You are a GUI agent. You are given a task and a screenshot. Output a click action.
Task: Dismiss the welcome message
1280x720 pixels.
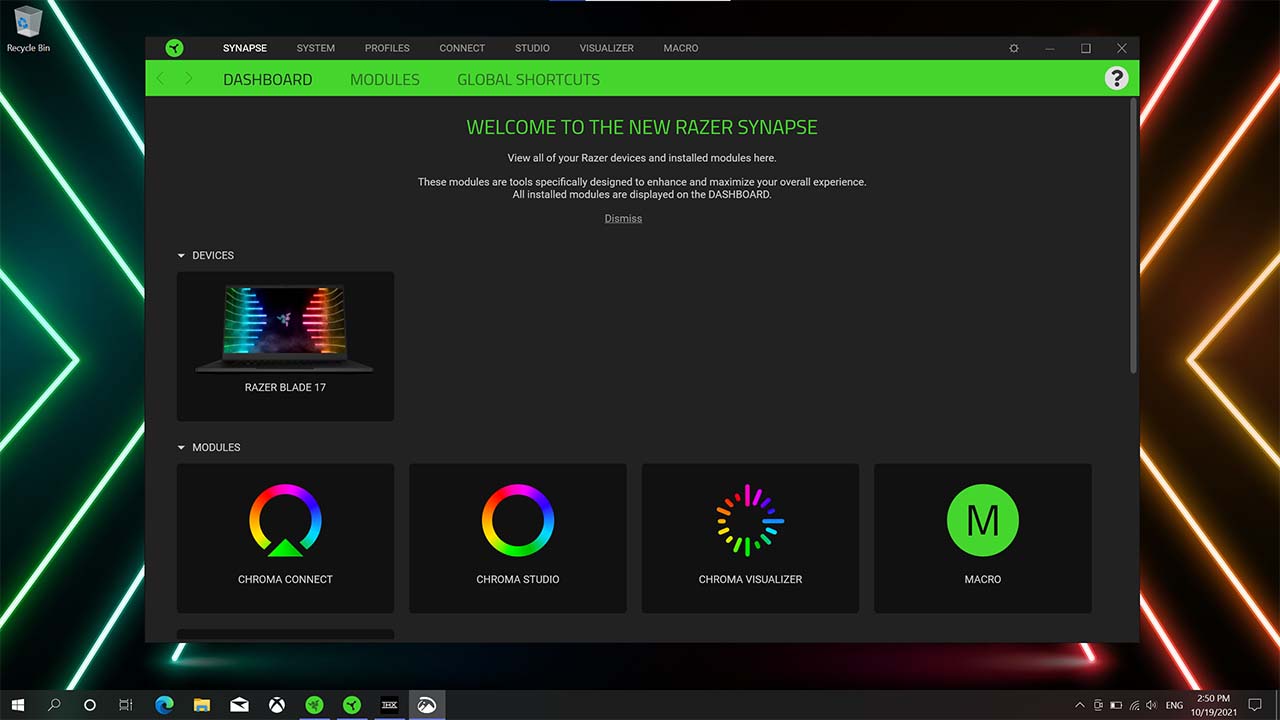(623, 219)
